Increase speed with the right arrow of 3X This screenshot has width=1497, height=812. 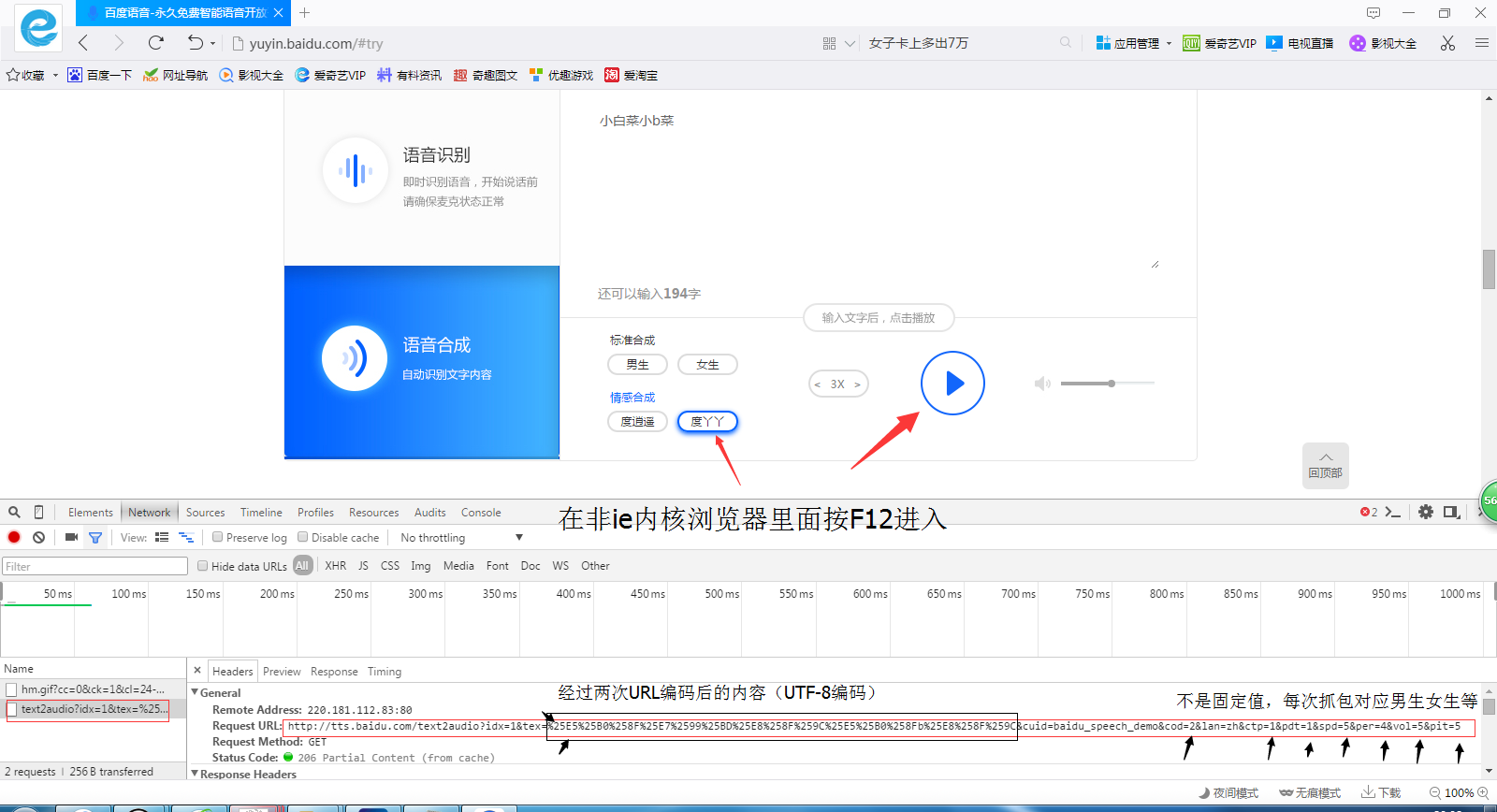coord(857,384)
